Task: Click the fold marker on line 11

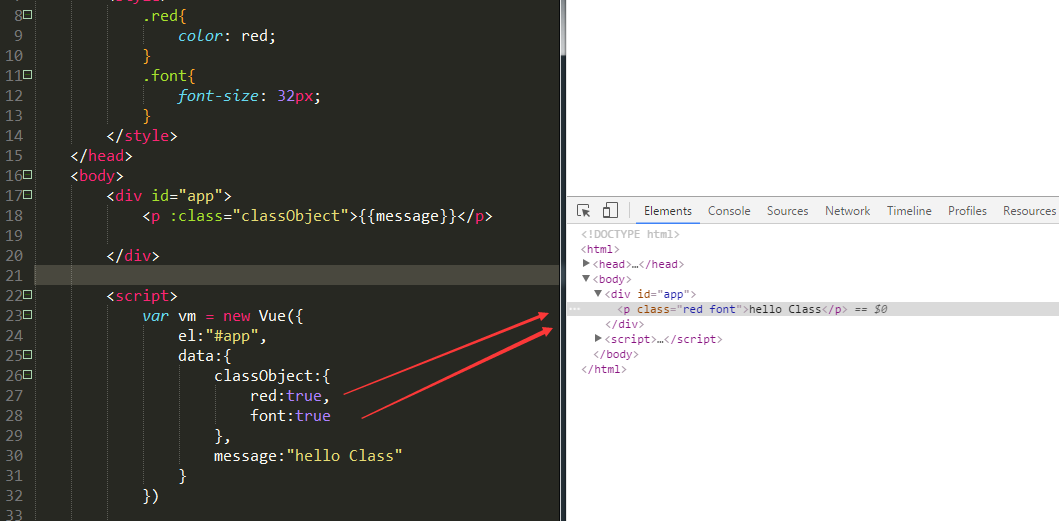Action: [x=27, y=76]
